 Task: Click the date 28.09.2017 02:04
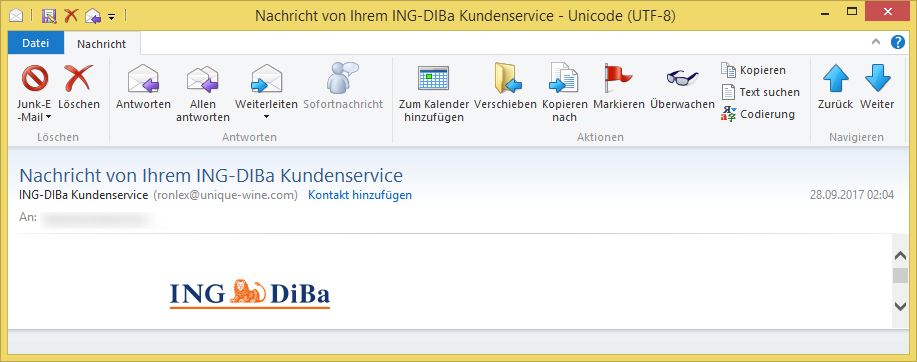pyautogui.click(x=852, y=195)
